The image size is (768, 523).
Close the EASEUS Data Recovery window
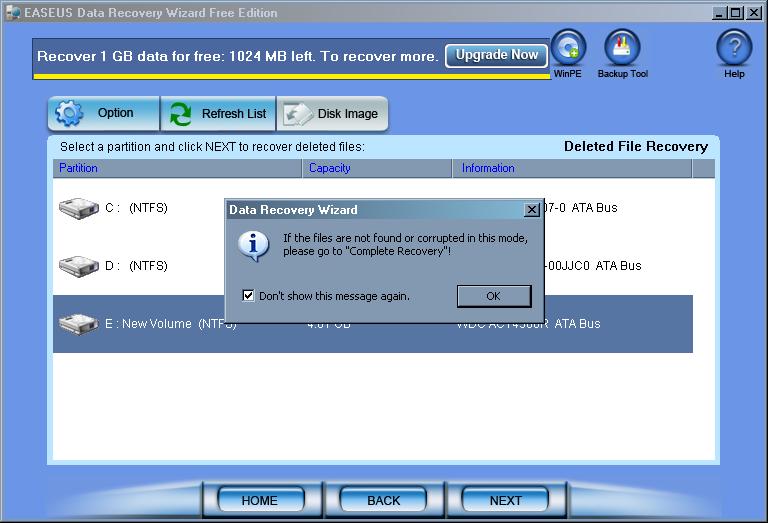pyautogui.click(x=753, y=13)
